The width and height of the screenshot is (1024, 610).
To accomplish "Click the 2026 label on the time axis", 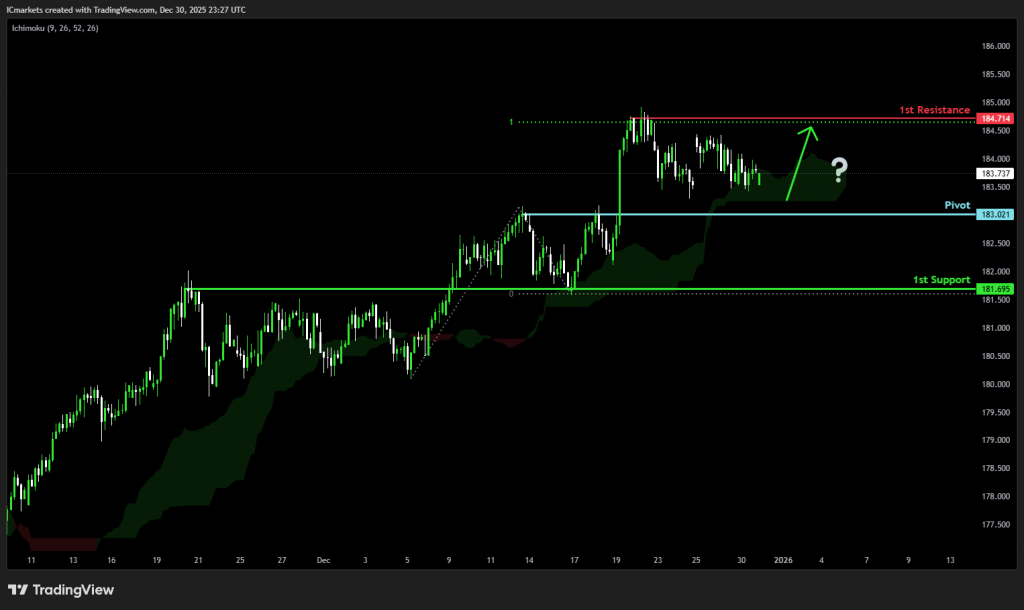I will (783, 561).
